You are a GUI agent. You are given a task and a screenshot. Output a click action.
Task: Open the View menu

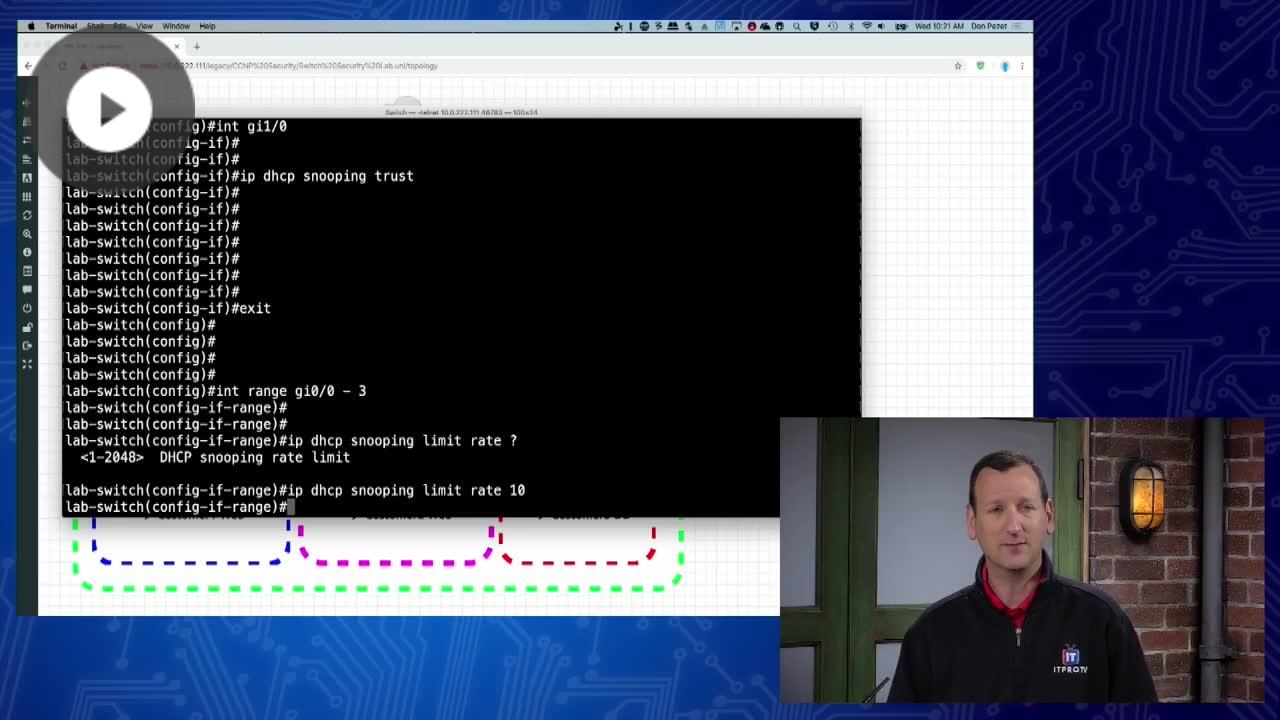(144, 26)
